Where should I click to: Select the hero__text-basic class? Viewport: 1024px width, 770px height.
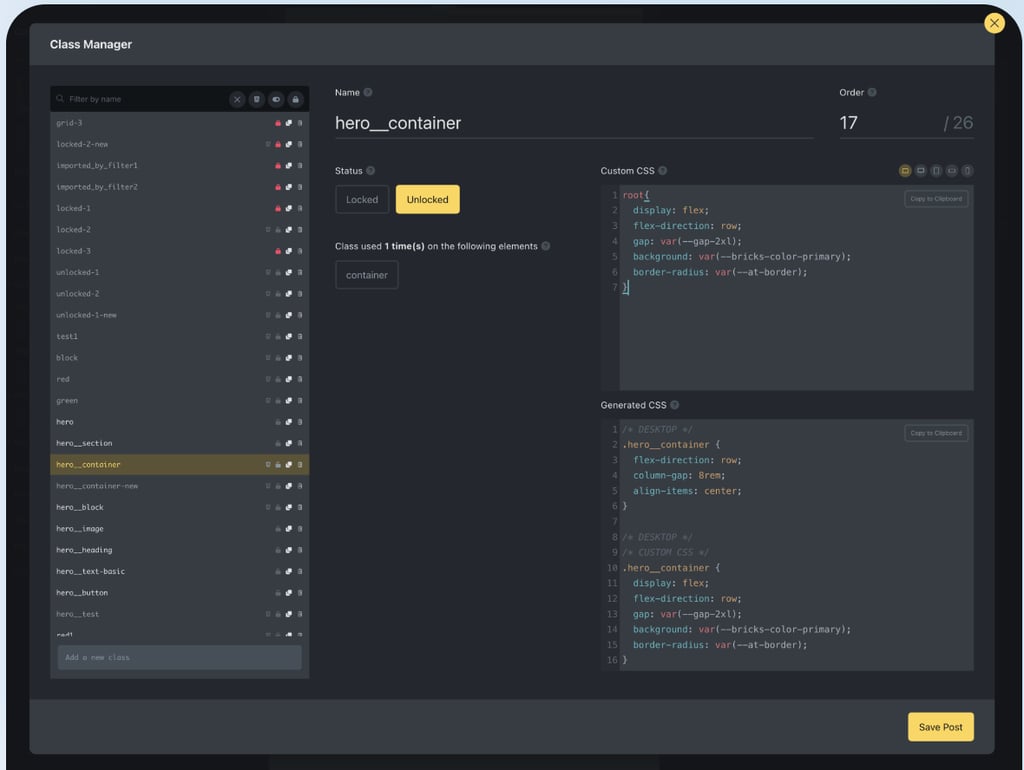[180, 571]
